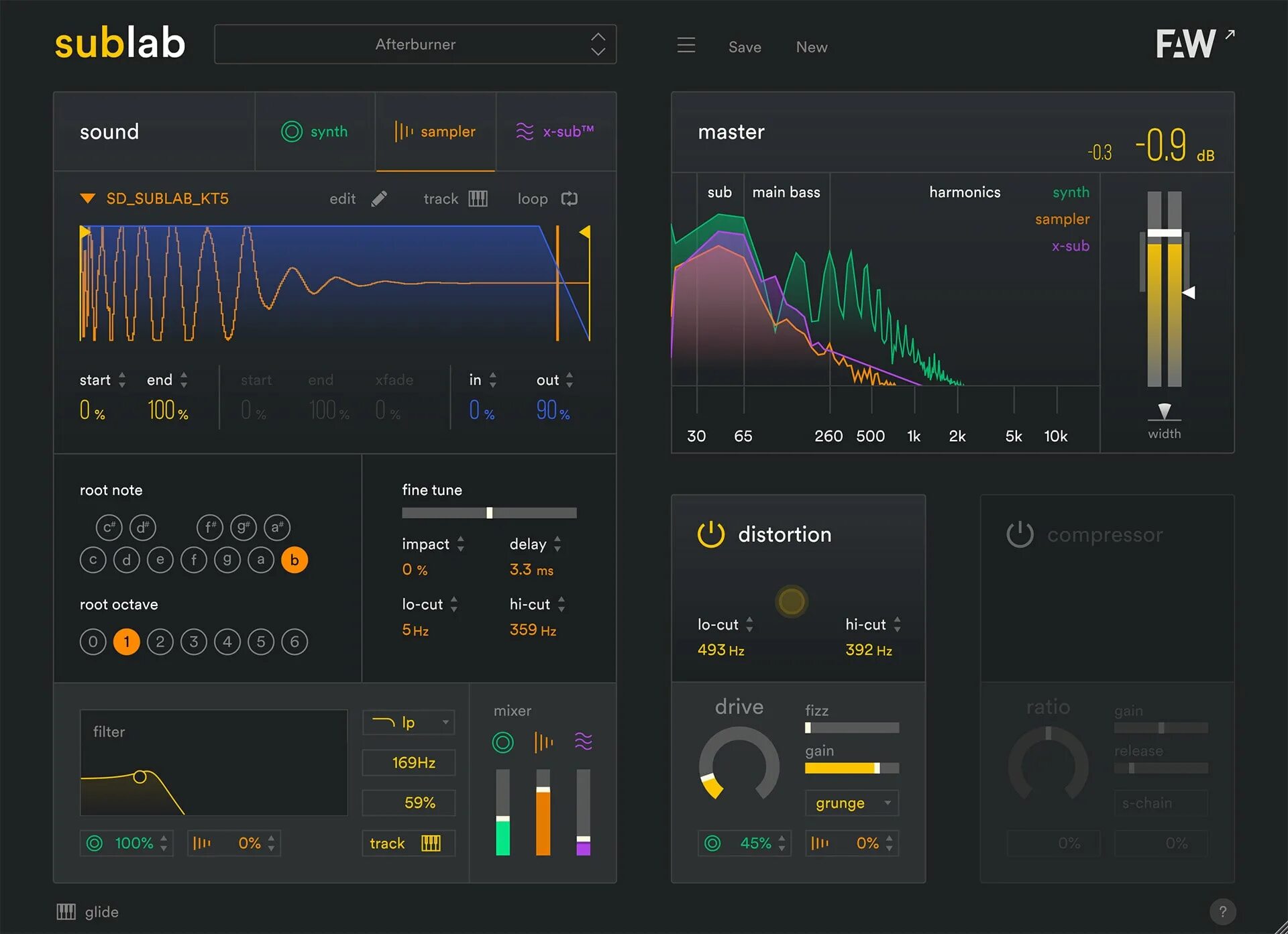Click the loop label

click(x=533, y=199)
